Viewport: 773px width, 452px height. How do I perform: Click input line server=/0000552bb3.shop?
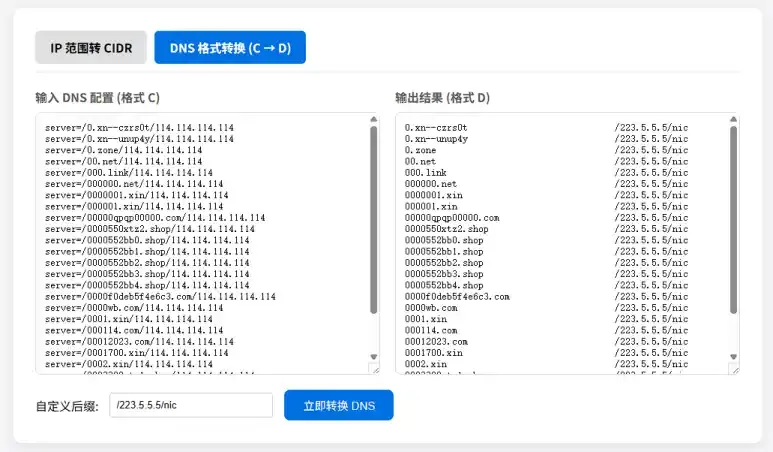pyautogui.click(x=147, y=274)
